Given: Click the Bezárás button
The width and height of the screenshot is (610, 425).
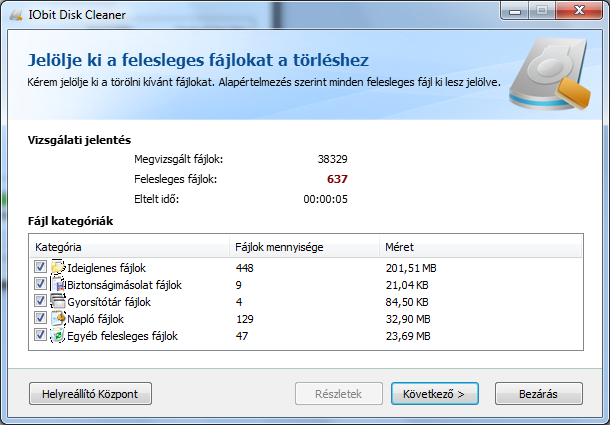Looking at the screenshot, I should (538, 394).
